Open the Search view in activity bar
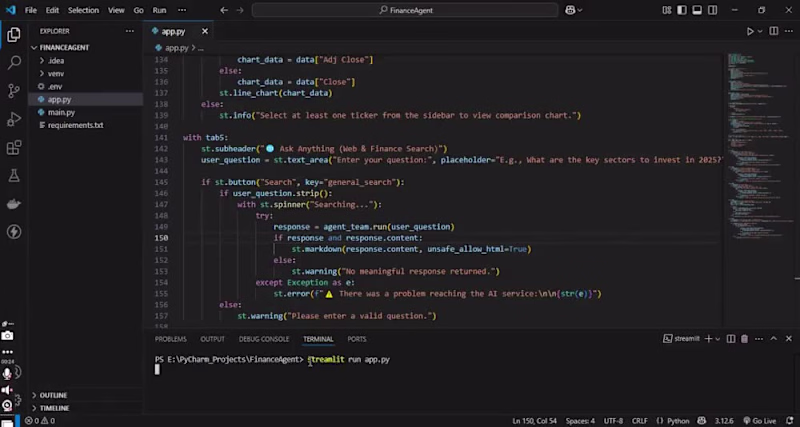The width and height of the screenshot is (800, 427). [x=14, y=62]
